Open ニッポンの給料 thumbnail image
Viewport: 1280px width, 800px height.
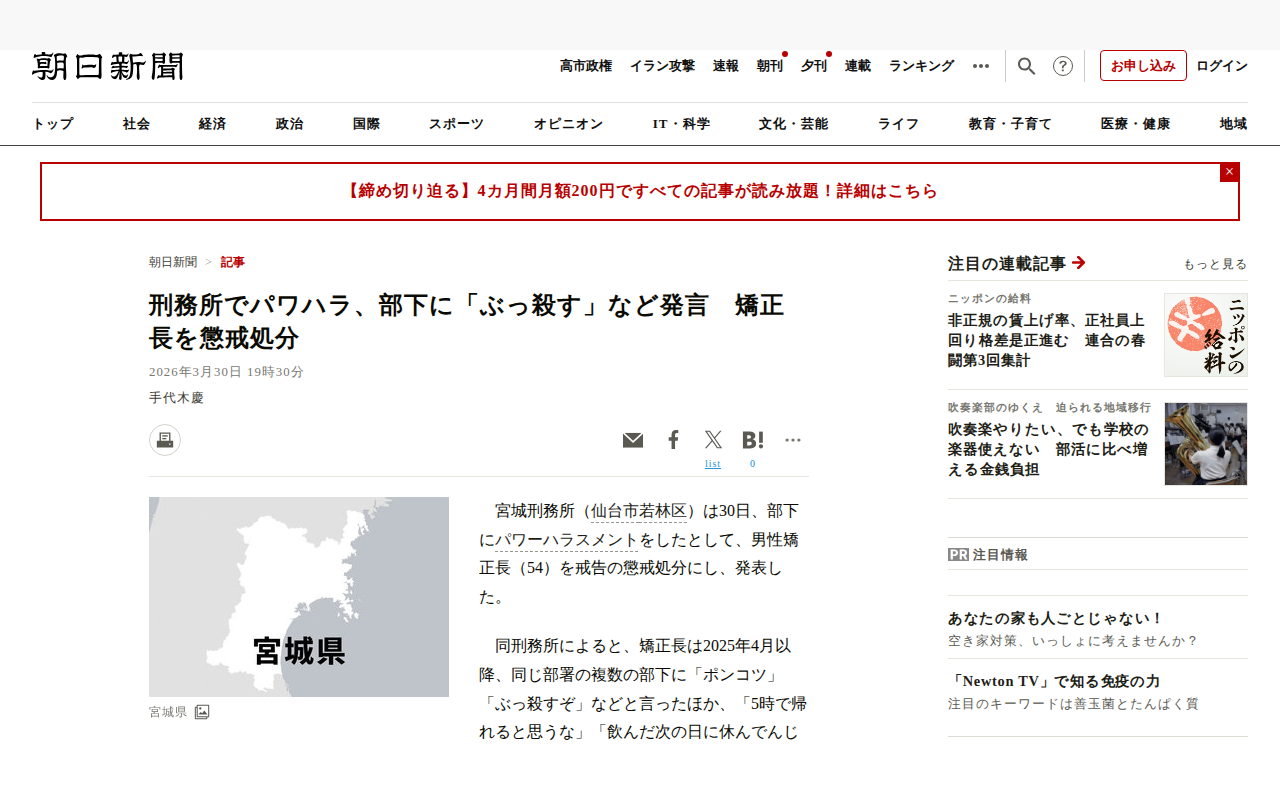pos(1206,335)
